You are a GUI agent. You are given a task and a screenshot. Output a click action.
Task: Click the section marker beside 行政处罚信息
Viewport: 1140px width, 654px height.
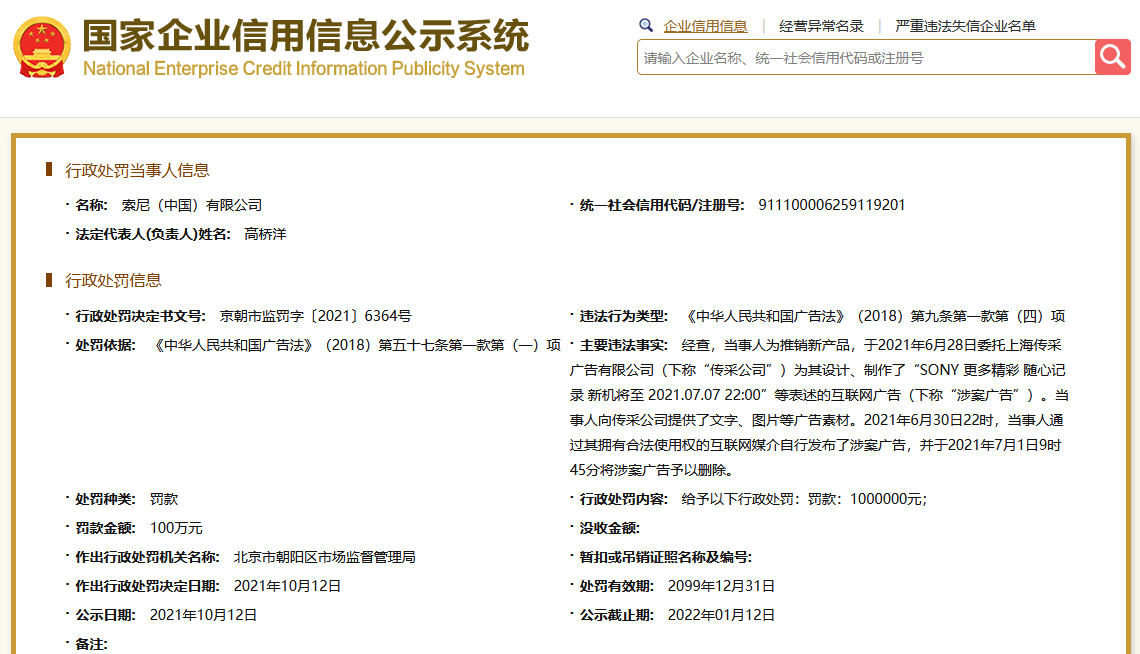pos(50,278)
